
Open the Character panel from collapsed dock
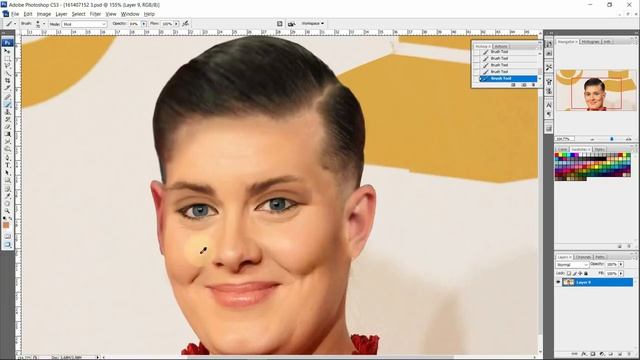549,105
